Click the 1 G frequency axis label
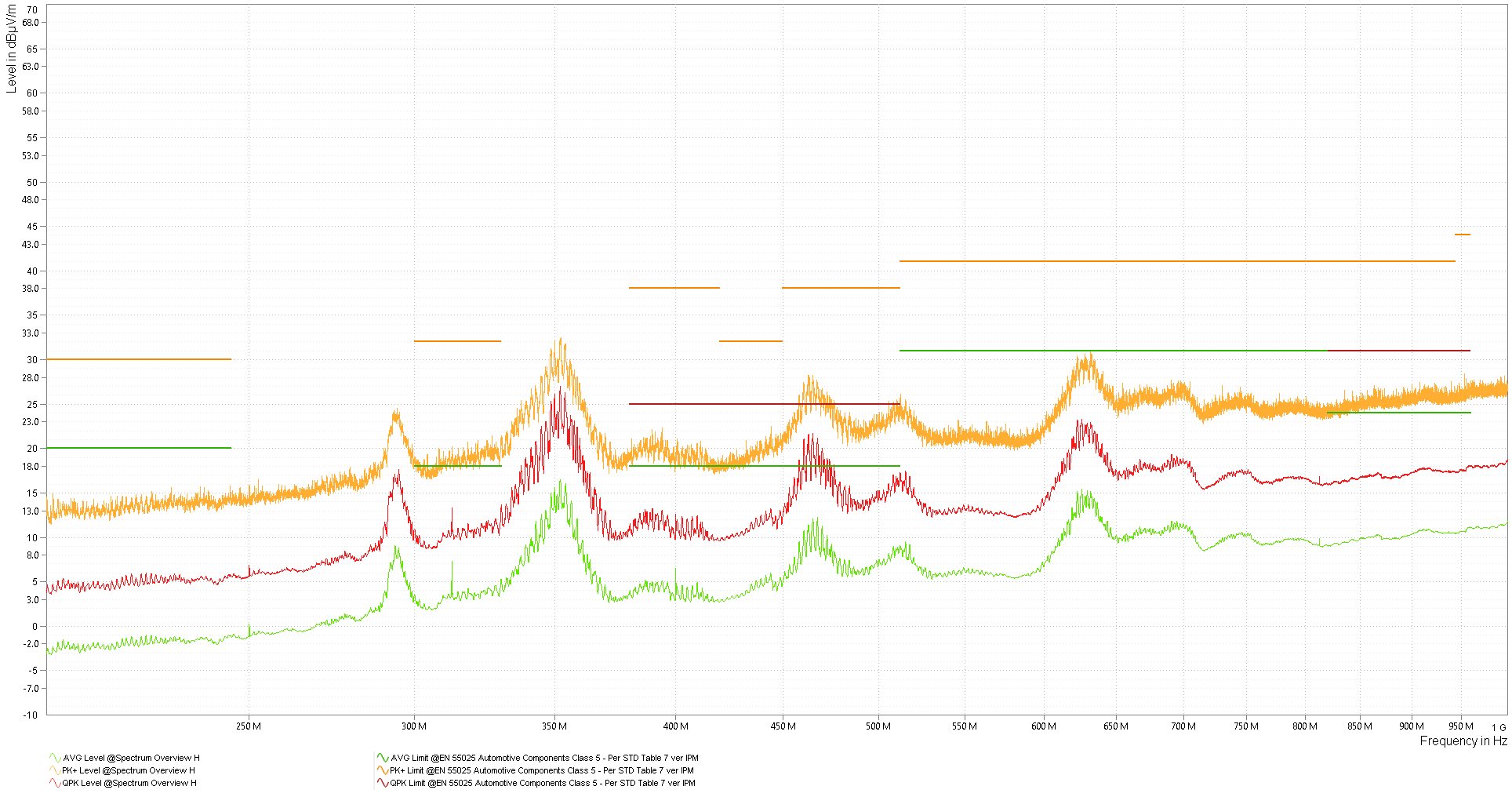 (x=1498, y=727)
